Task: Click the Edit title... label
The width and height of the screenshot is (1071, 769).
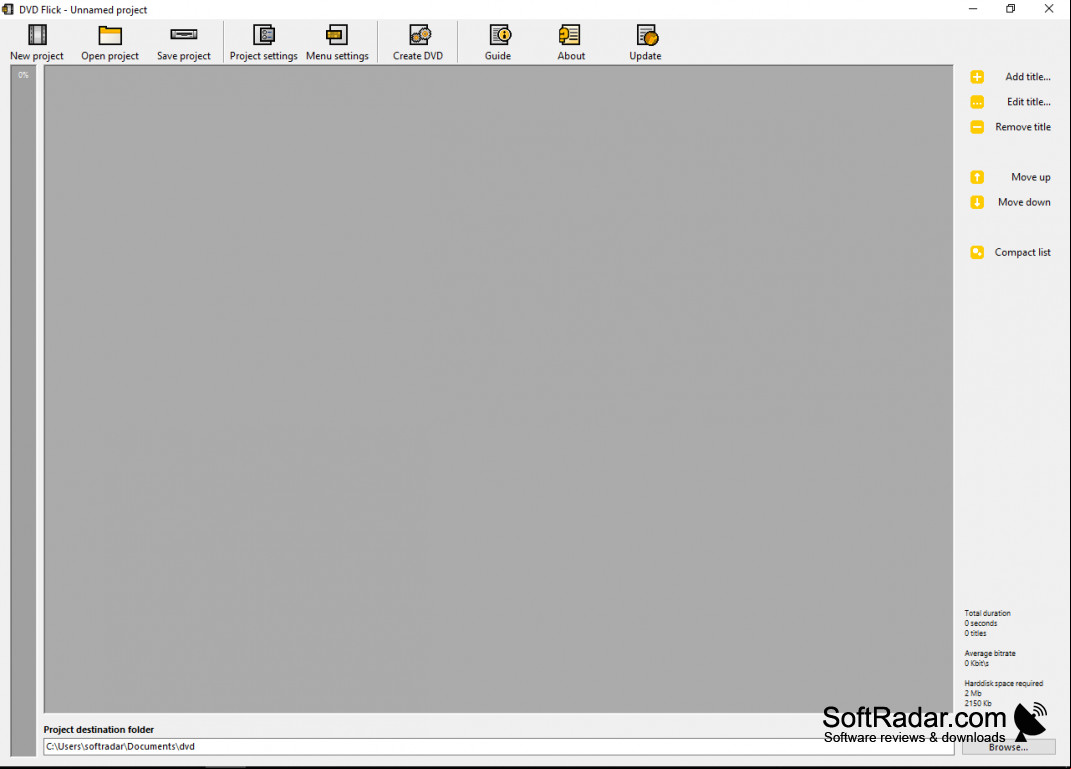Action: pyautogui.click(x=1029, y=102)
